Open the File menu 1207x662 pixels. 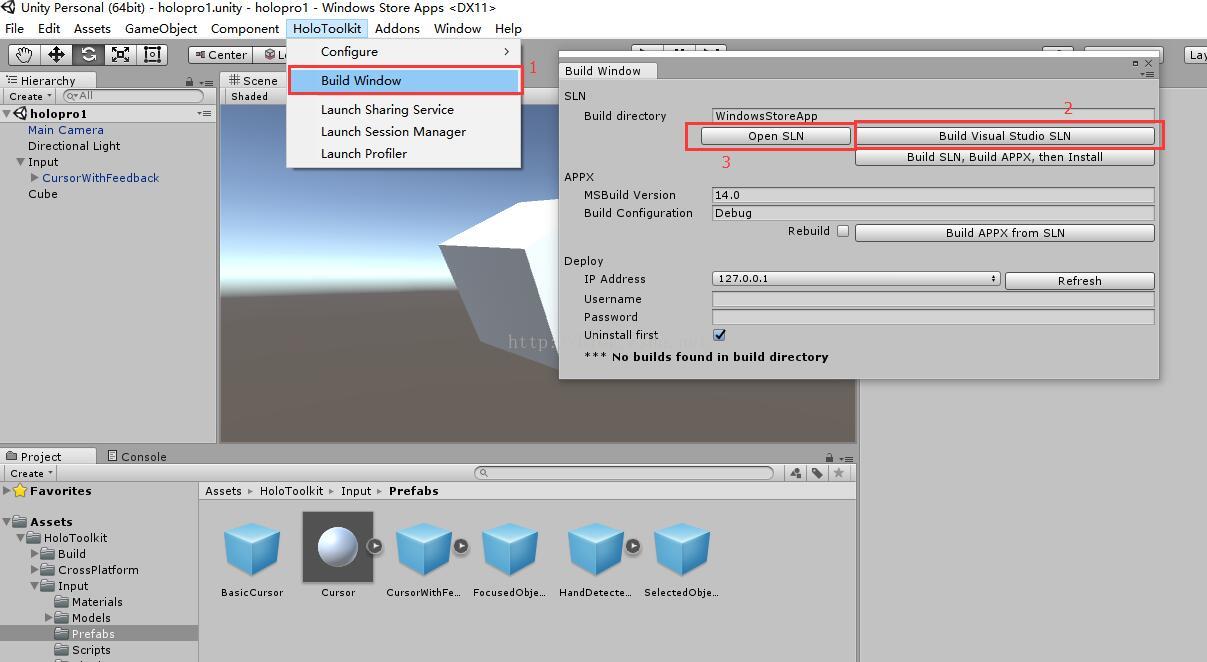tap(15, 29)
